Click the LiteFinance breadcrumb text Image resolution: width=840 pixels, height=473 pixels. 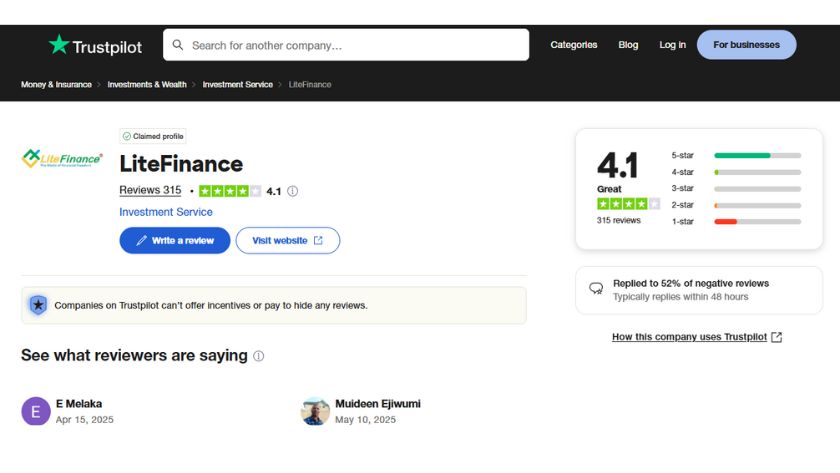(x=310, y=85)
